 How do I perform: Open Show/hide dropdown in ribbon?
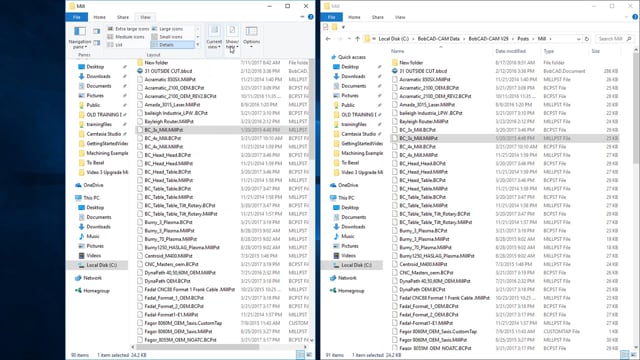tap(232, 38)
